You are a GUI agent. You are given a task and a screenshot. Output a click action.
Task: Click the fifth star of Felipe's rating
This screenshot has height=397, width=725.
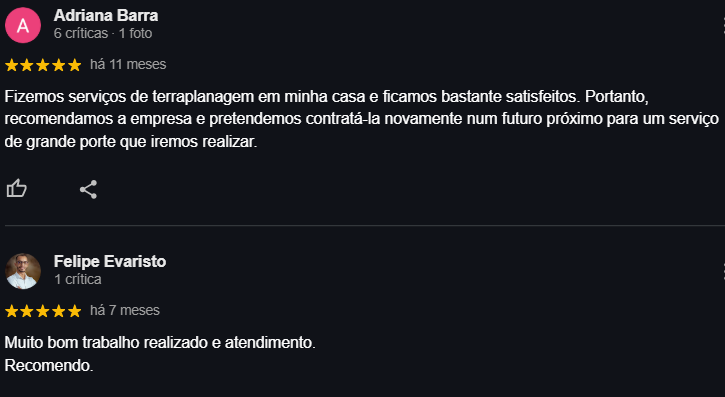[74, 311]
